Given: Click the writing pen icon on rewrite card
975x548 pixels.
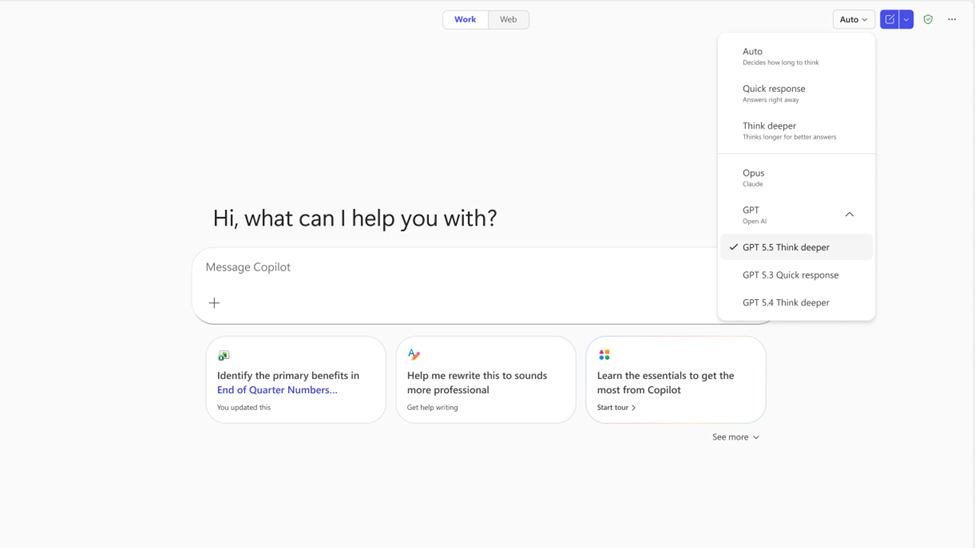Looking at the screenshot, I should [x=414, y=355].
